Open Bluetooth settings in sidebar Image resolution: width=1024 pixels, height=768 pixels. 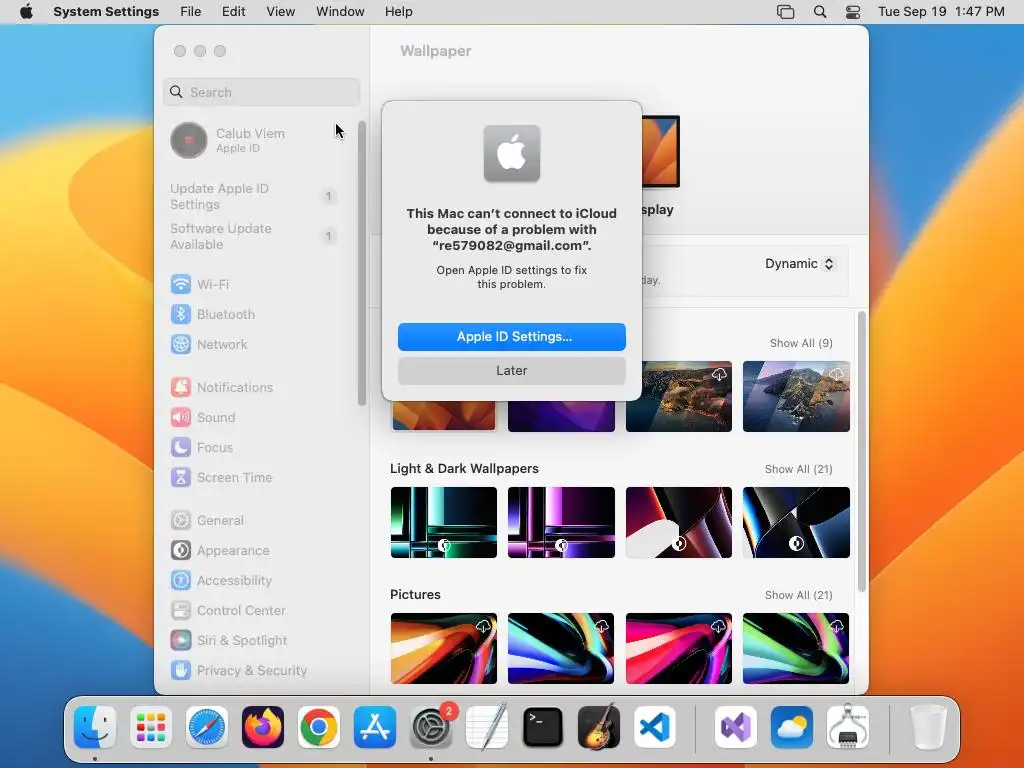213,314
